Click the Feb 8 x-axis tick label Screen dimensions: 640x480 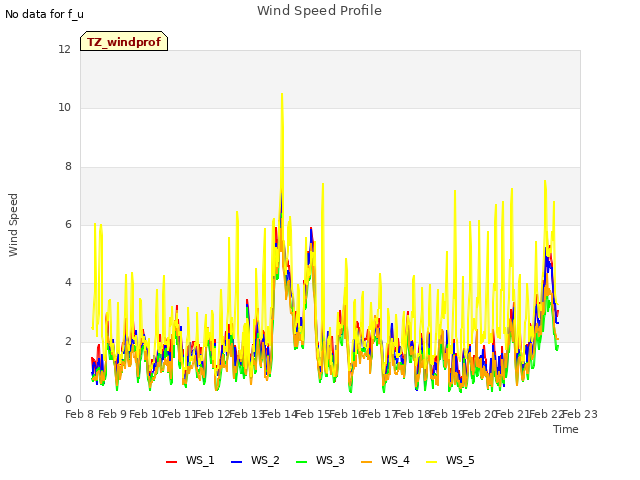79,414
